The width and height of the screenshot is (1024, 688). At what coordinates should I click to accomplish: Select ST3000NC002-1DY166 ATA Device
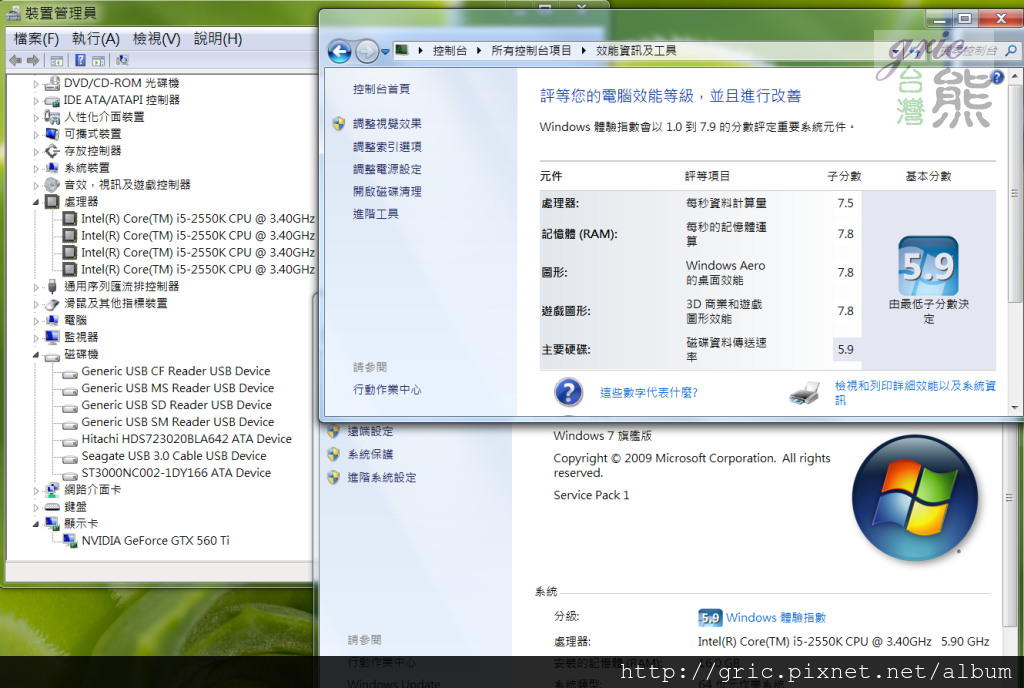point(176,473)
